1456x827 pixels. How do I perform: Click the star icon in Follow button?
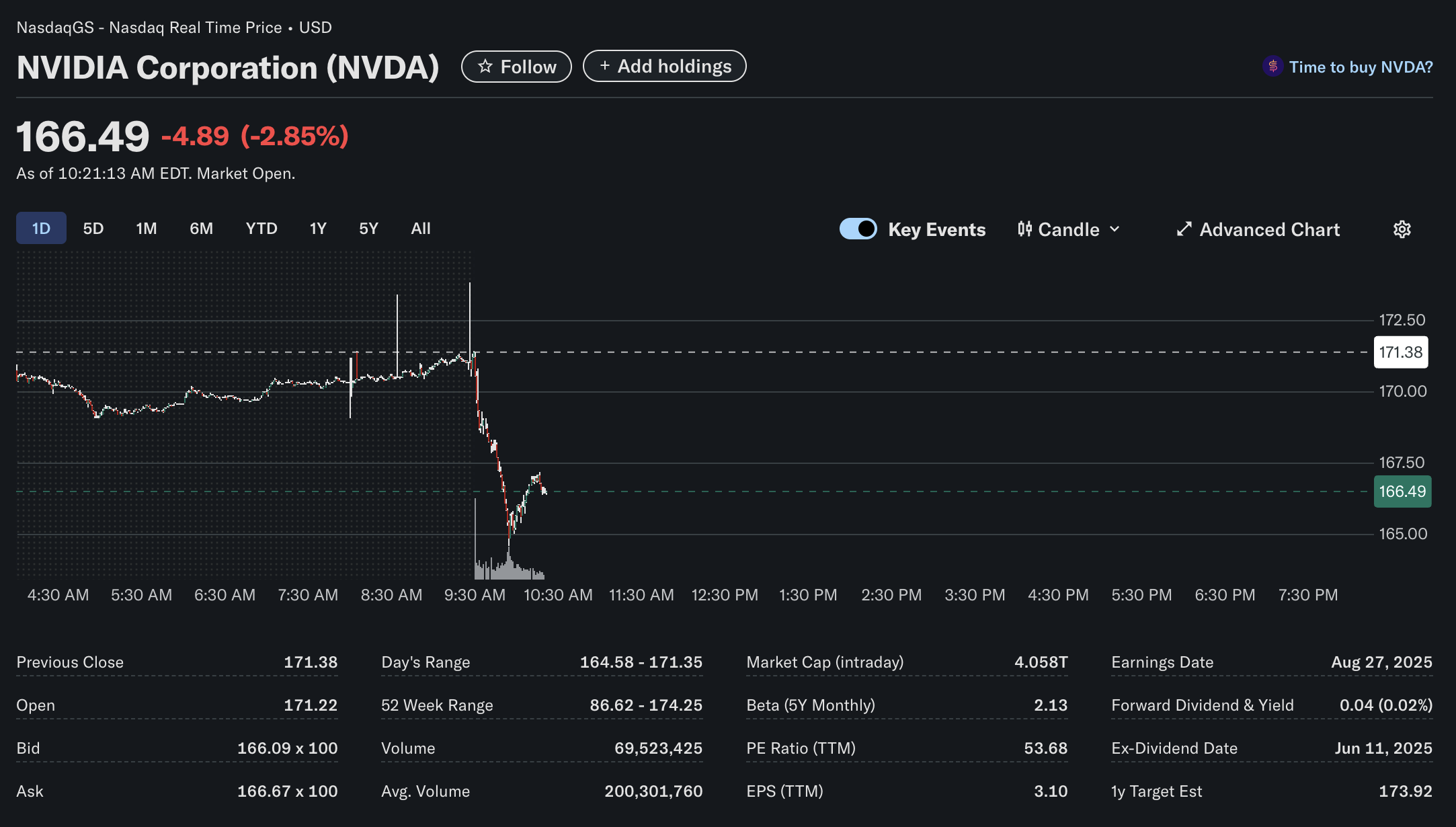[485, 67]
